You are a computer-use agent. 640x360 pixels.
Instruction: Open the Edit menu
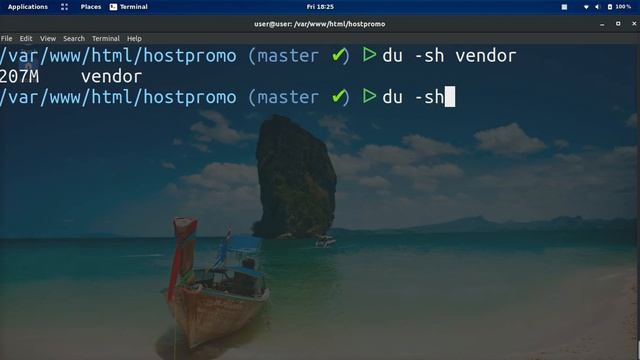[26, 38]
